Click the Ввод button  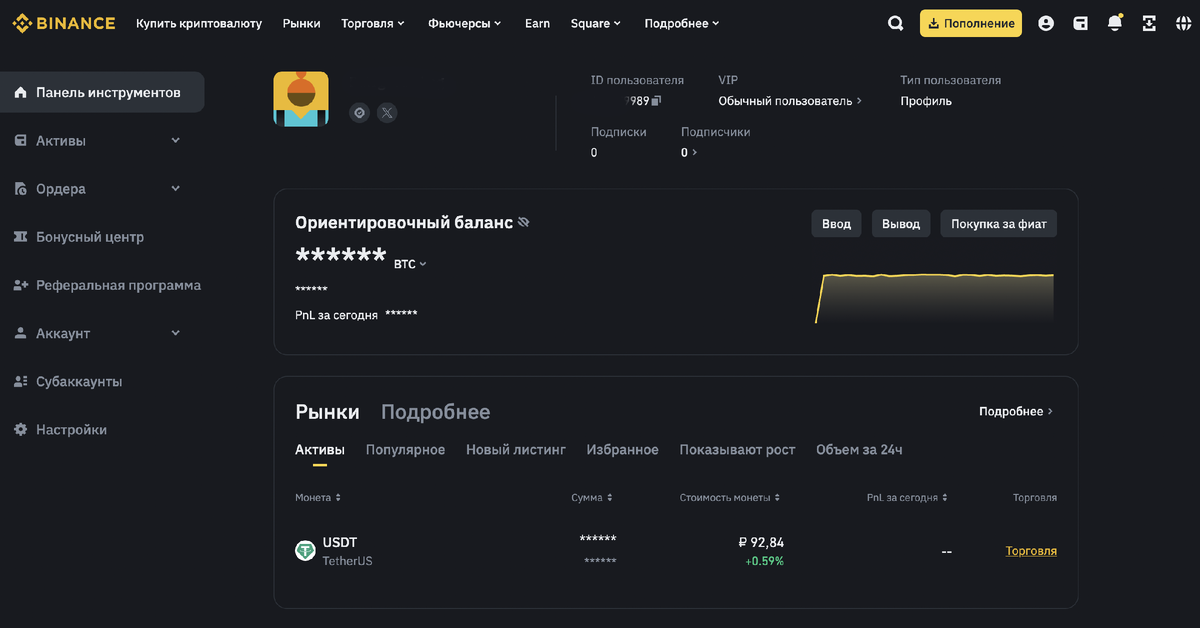click(836, 224)
